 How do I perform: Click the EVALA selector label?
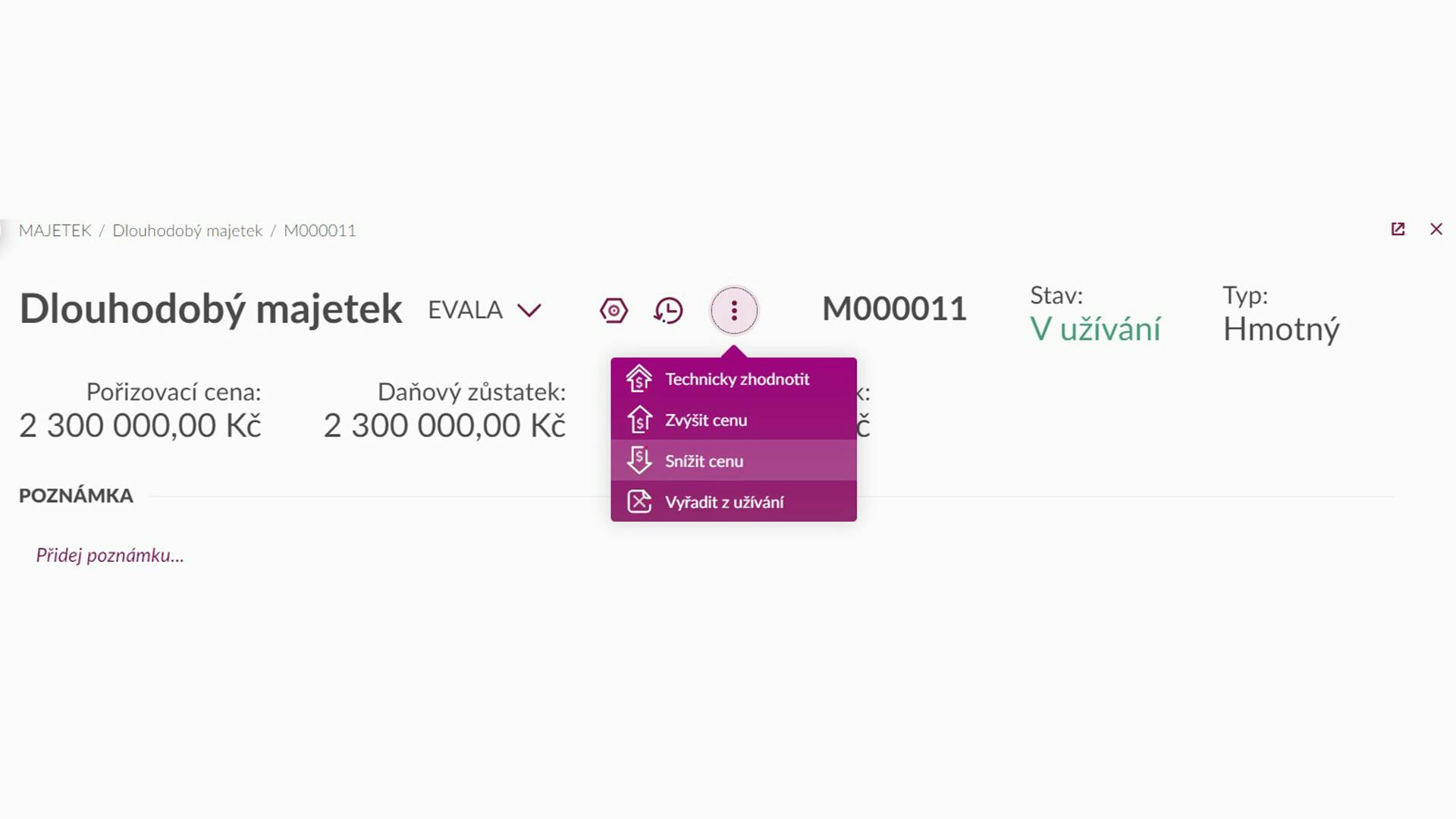point(465,309)
